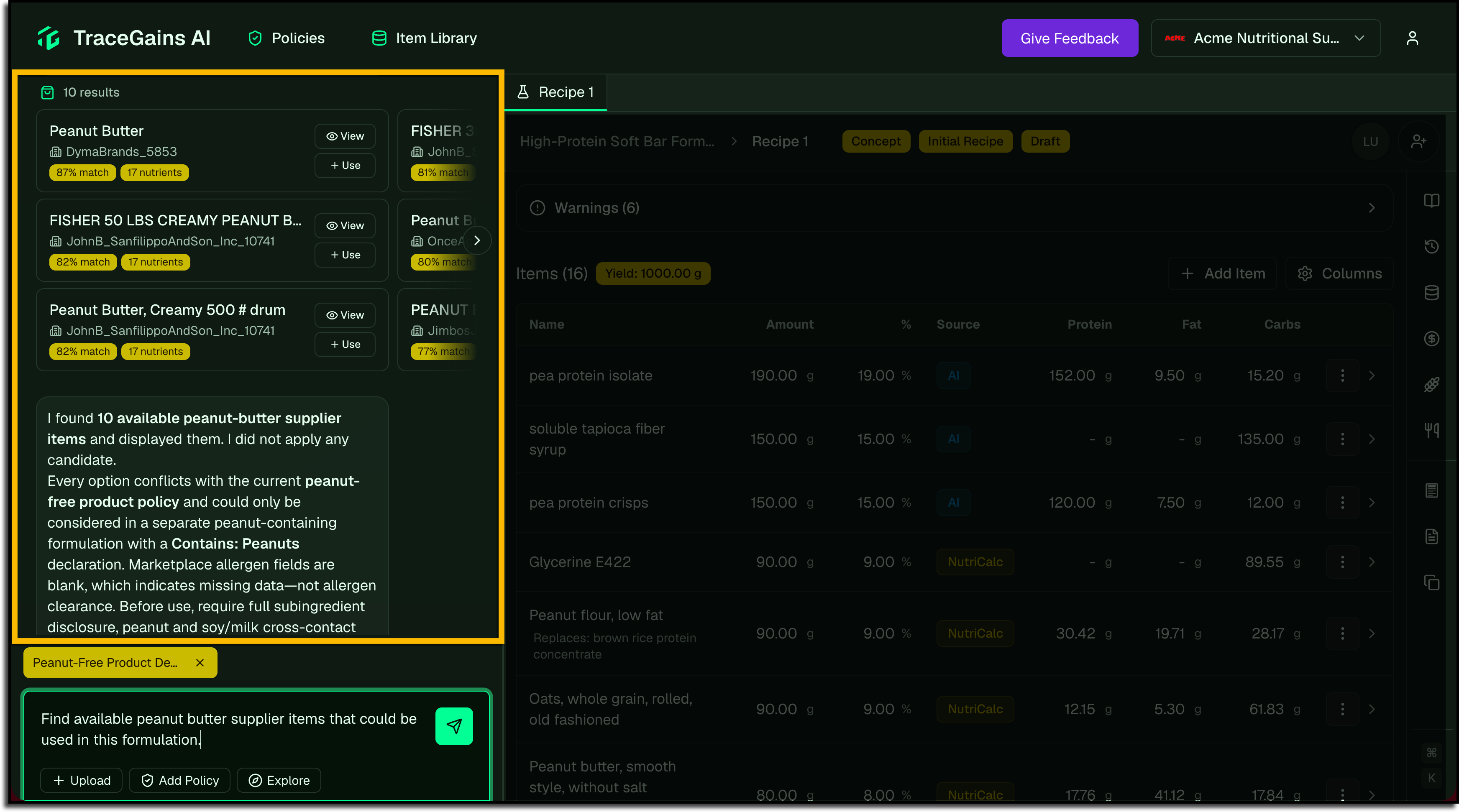Select the Recipe 1 tab
1459x812 pixels.
coord(555,92)
